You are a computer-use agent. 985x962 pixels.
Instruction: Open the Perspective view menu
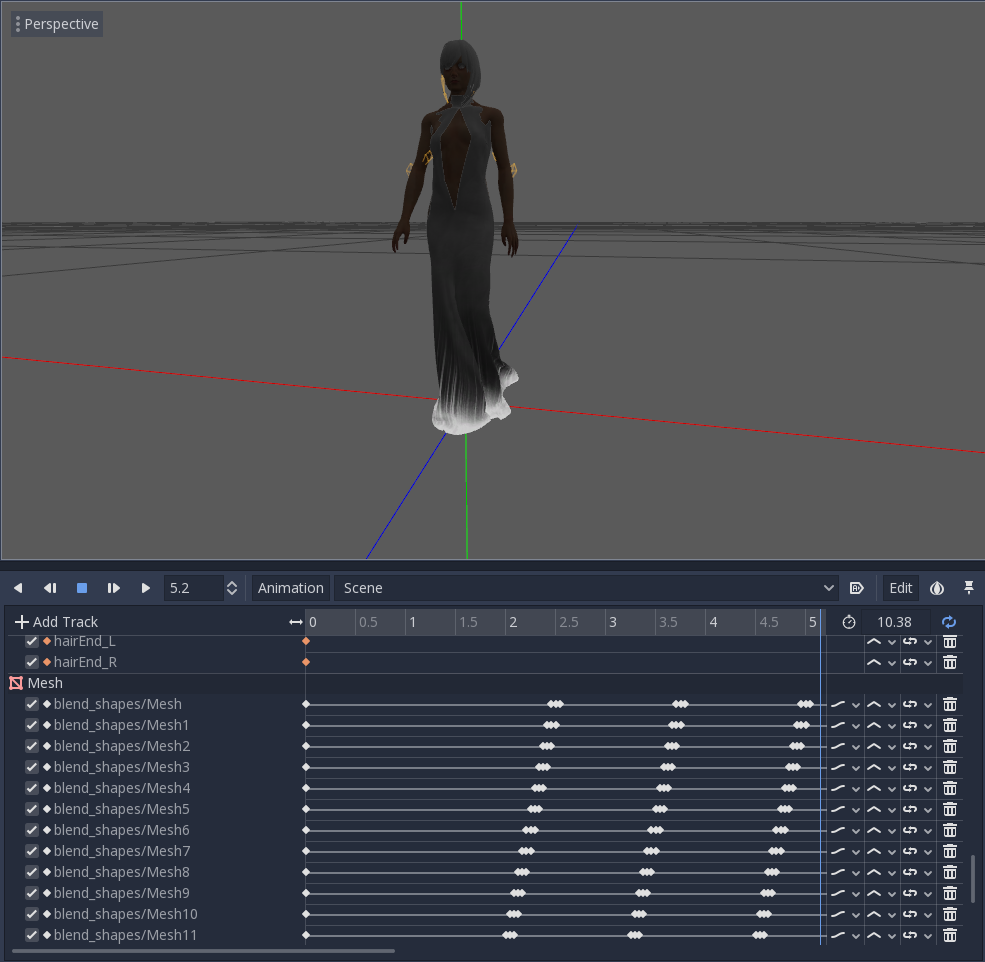click(x=57, y=24)
